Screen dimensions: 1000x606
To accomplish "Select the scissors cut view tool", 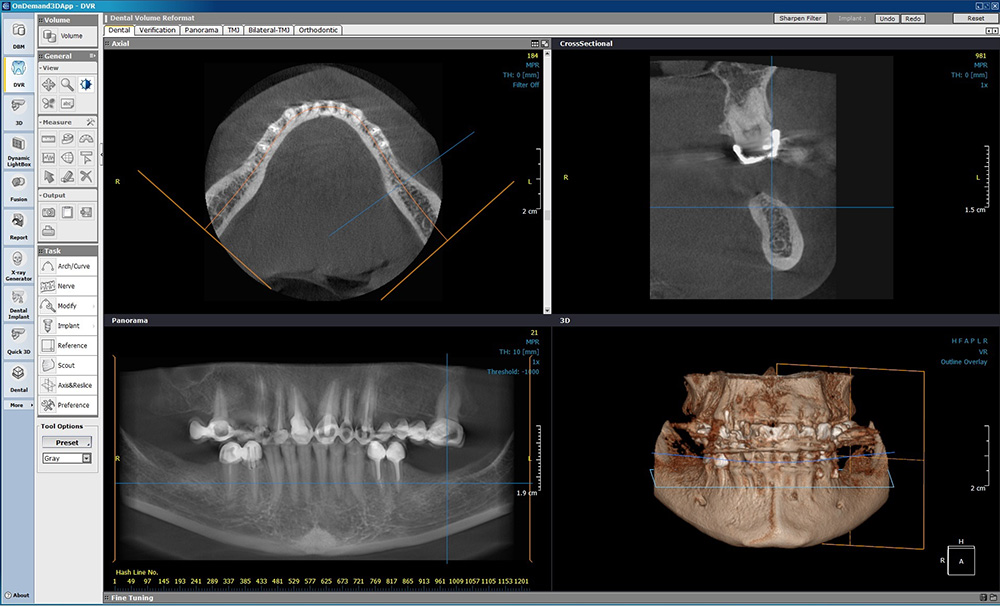I will coord(48,103).
